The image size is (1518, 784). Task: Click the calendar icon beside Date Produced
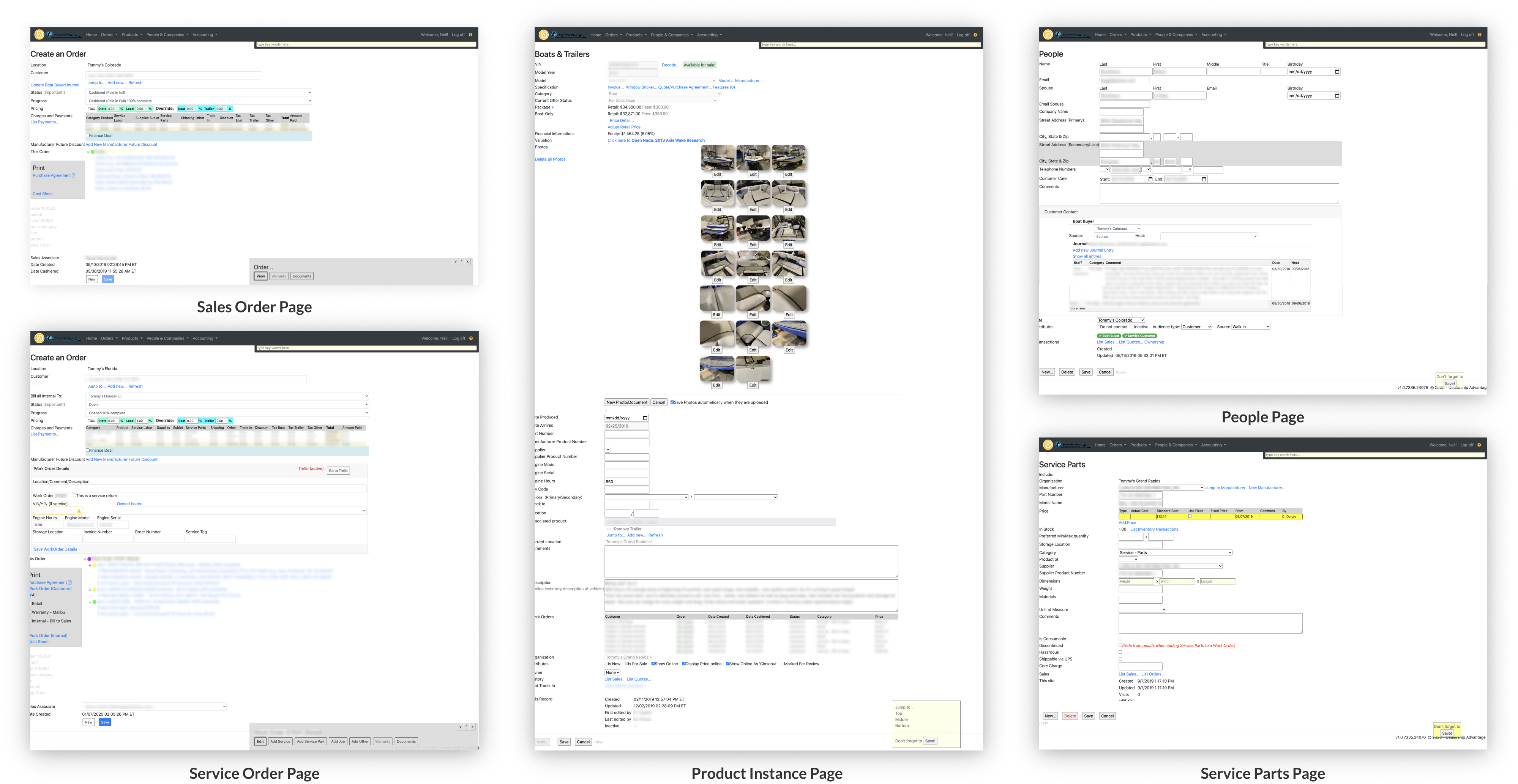click(x=645, y=418)
